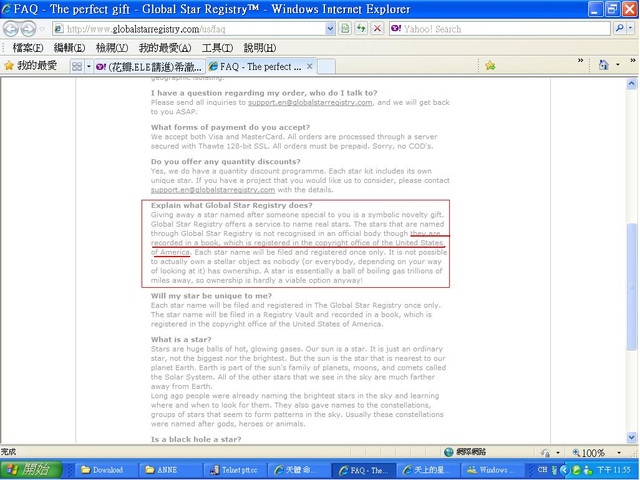Open the 檔案(F) menu

(28, 48)
